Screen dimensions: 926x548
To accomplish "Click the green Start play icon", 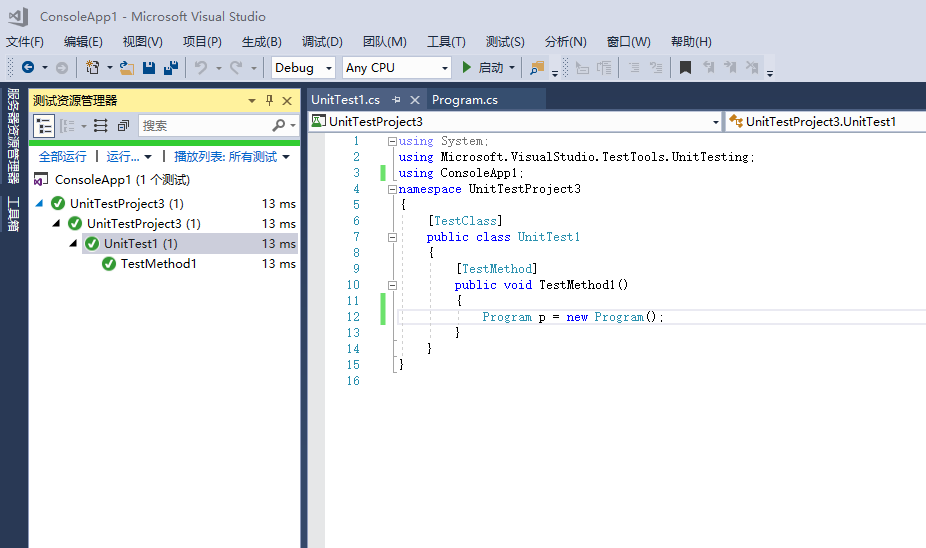I will point(467,67).
